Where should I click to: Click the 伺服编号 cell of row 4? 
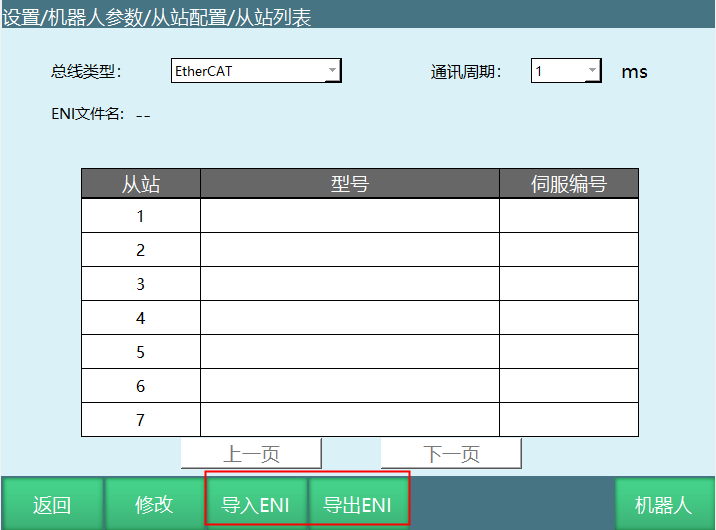568,318
